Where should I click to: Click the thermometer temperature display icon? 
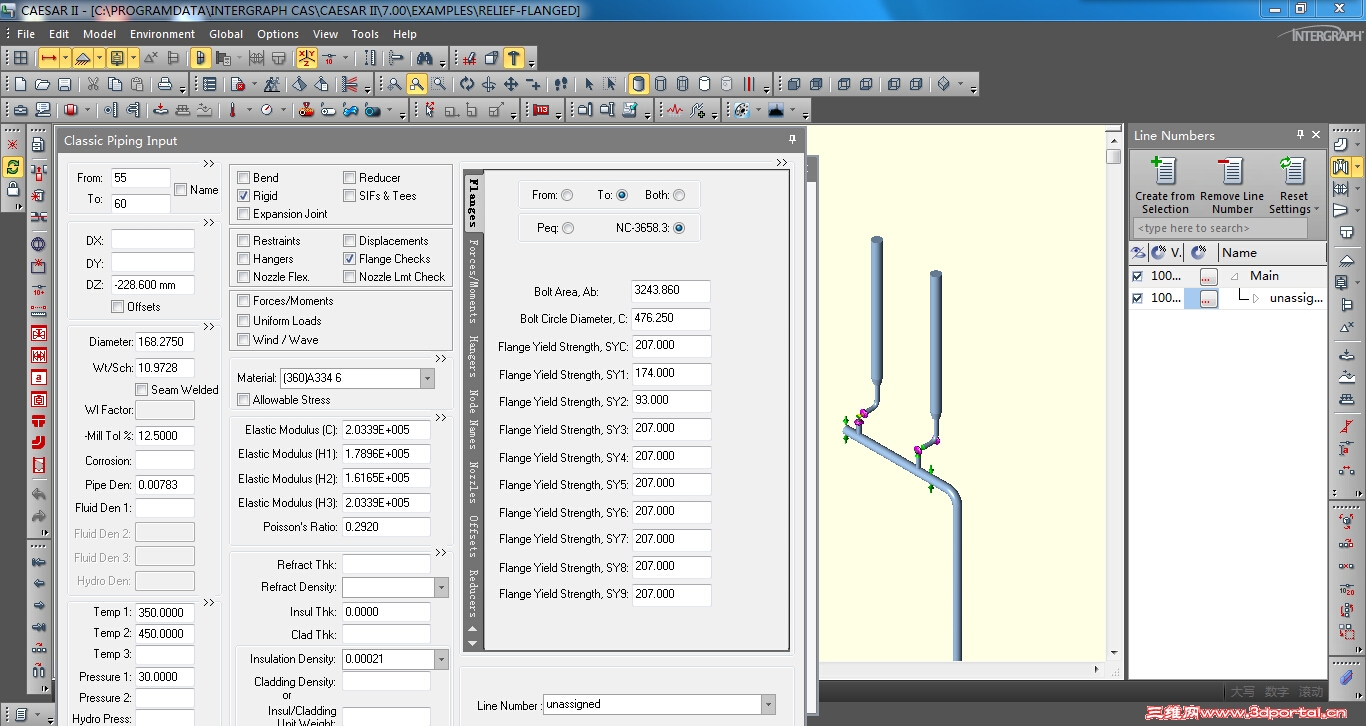232,110
